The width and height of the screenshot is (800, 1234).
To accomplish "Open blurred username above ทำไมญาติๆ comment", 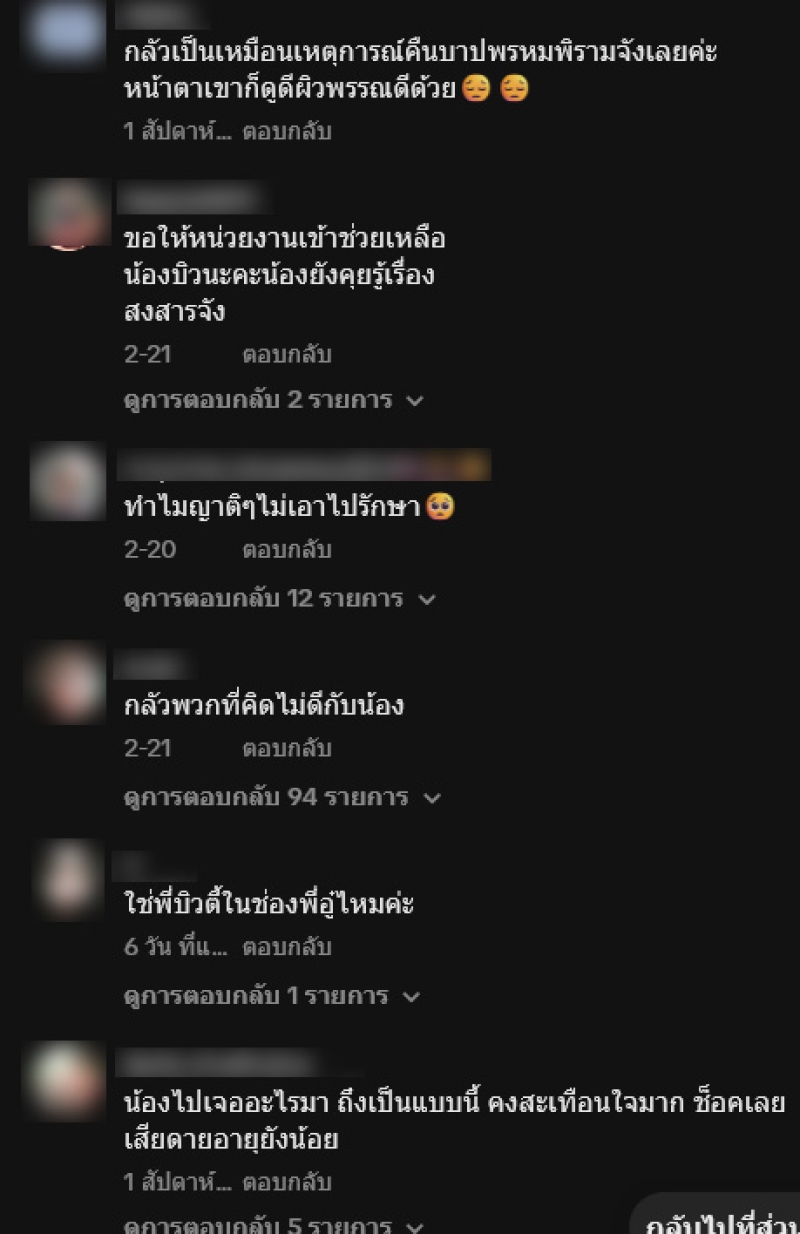I will (x=304, y=466).
